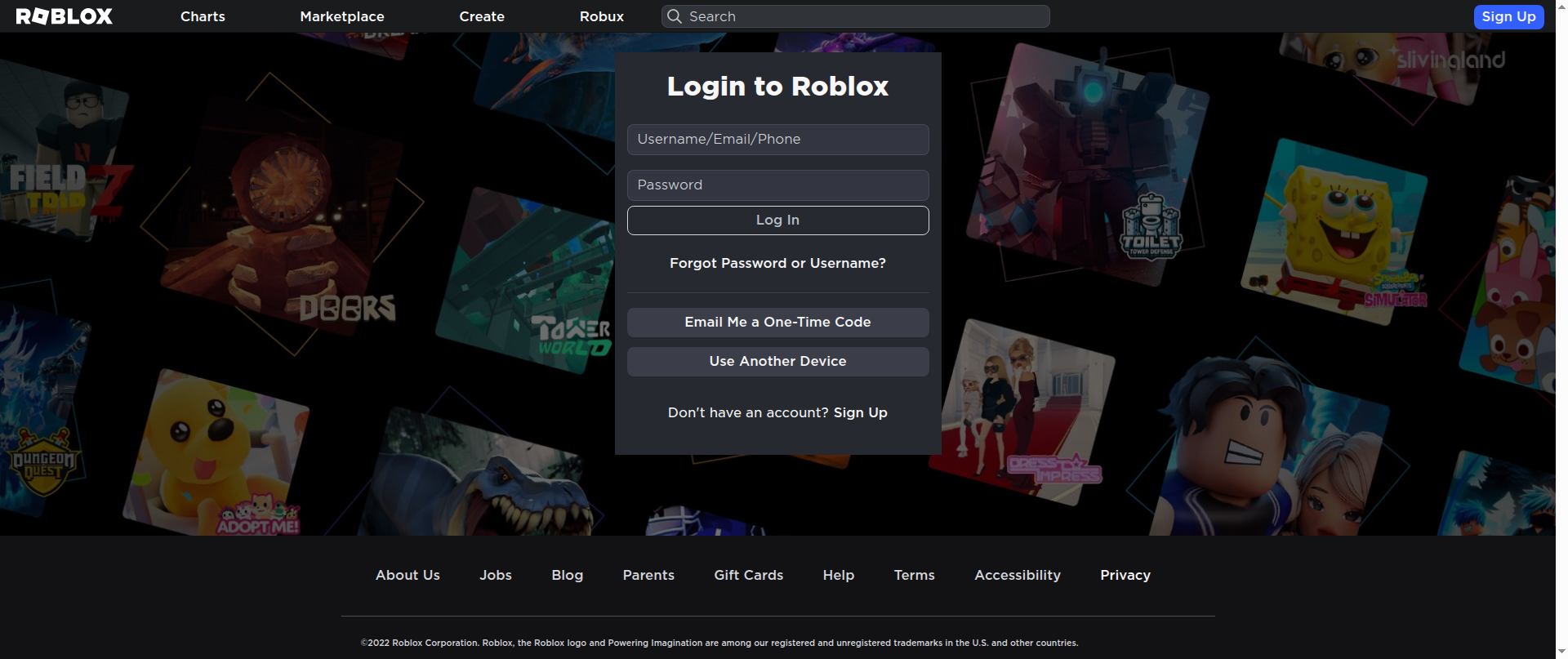
Task: Click the Log In button
Action: click(777, 220)
